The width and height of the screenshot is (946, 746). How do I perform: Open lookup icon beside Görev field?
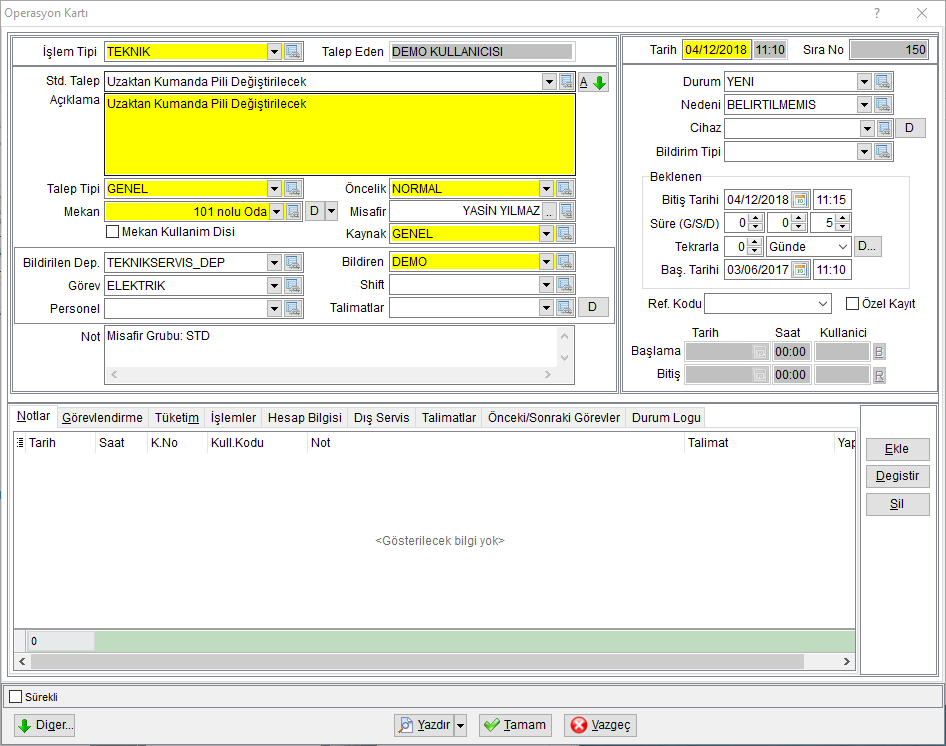(293, 285)
